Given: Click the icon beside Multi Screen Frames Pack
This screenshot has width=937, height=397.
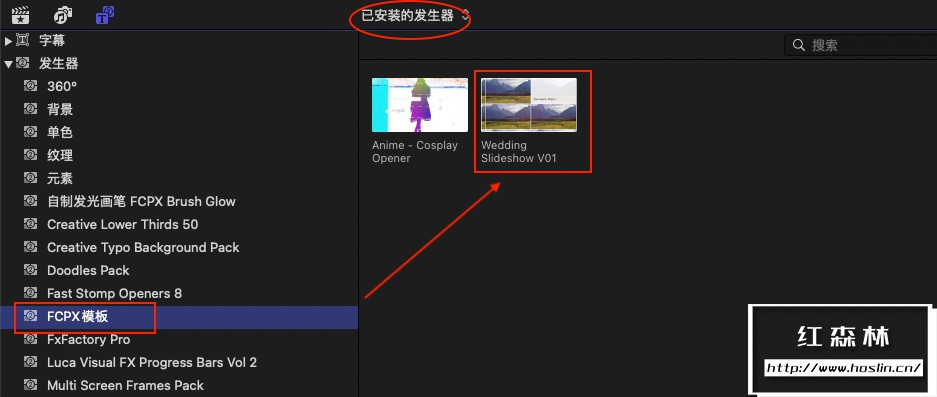Looking at the screenshot, I should pyautogui.click(x=30, y=385).
